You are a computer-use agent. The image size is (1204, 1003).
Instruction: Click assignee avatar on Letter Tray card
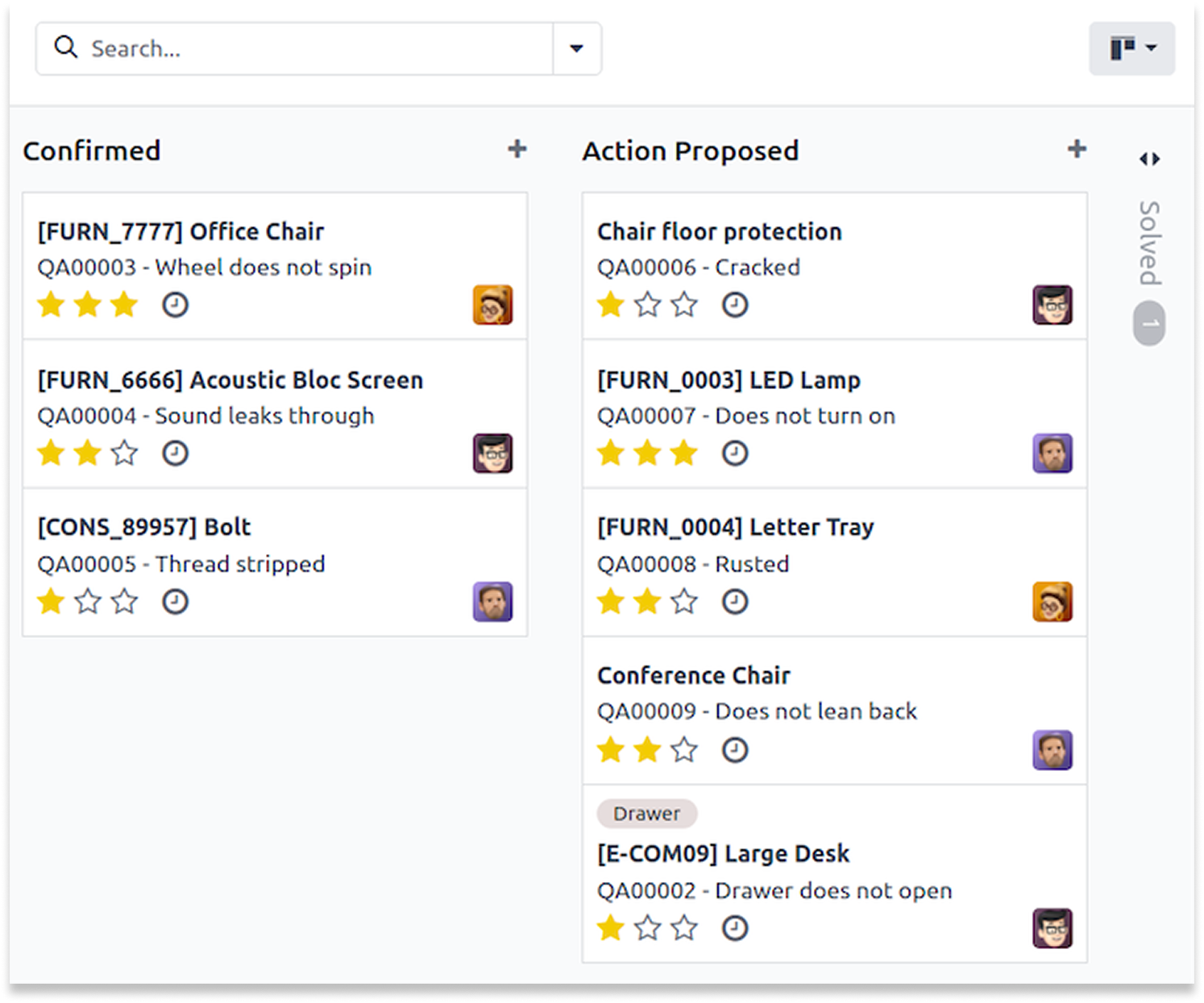coord(1052,602)
